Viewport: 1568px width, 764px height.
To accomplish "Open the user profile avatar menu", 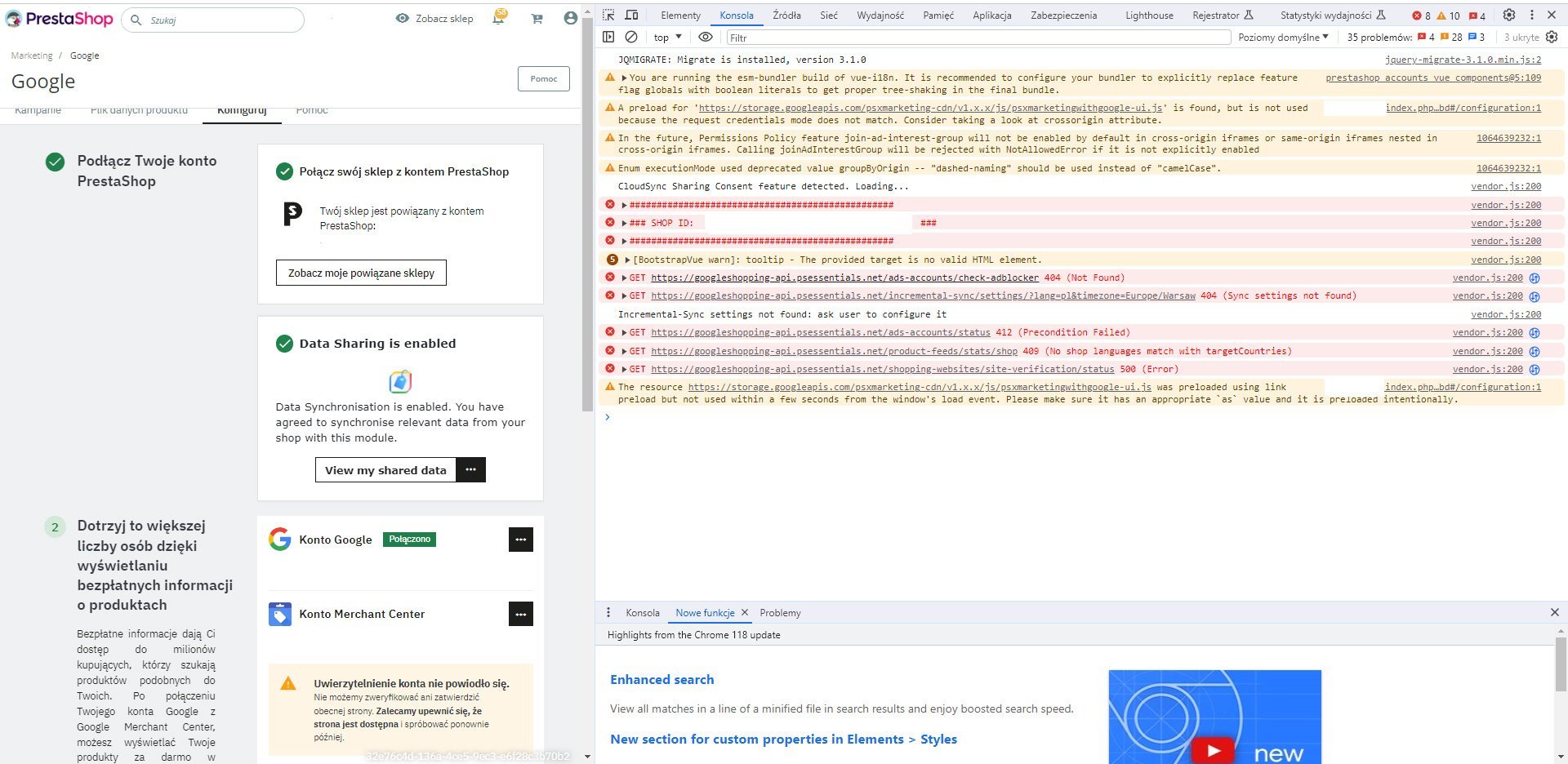I will [x=571, y=18].
